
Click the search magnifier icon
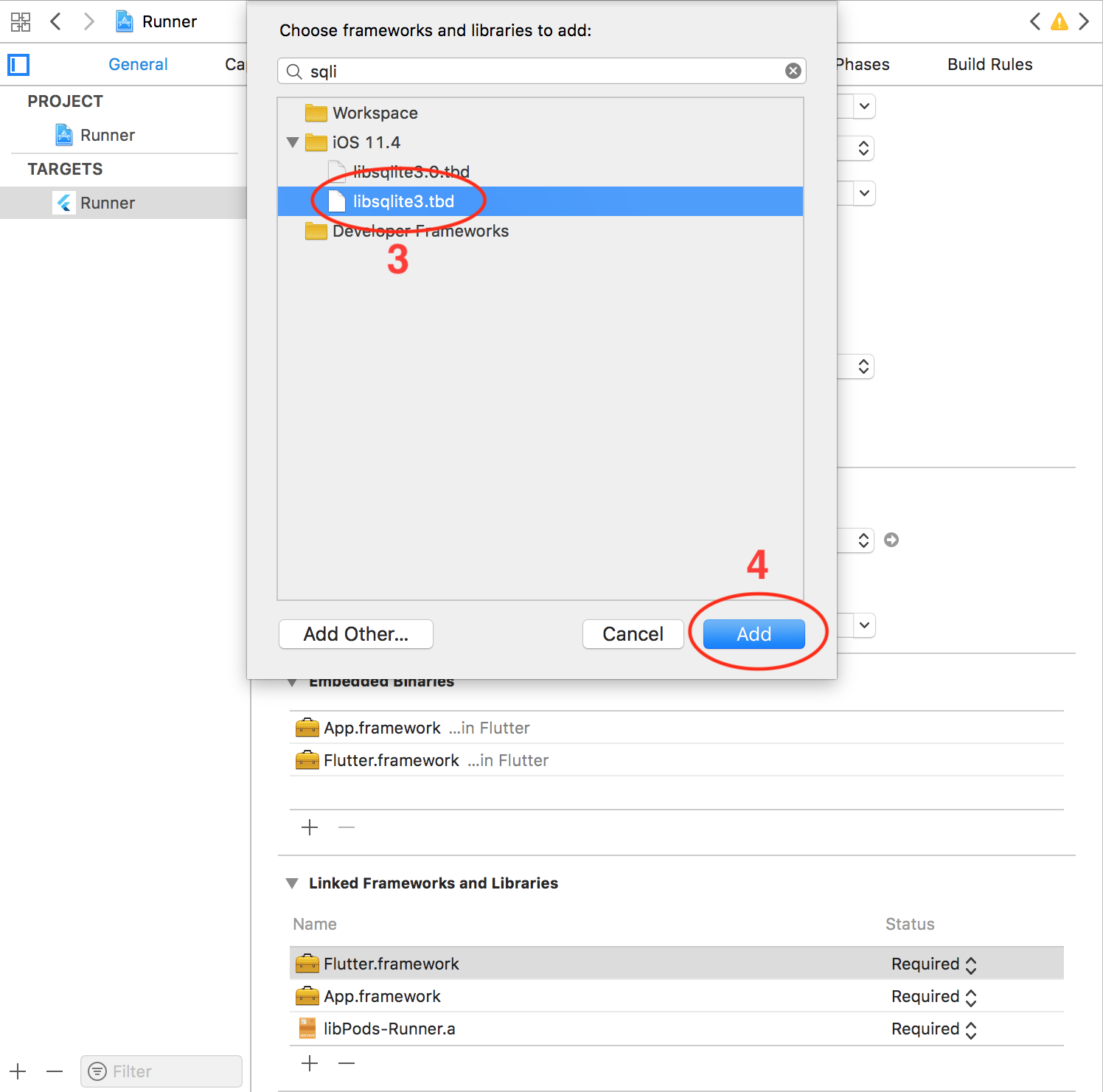294,72
